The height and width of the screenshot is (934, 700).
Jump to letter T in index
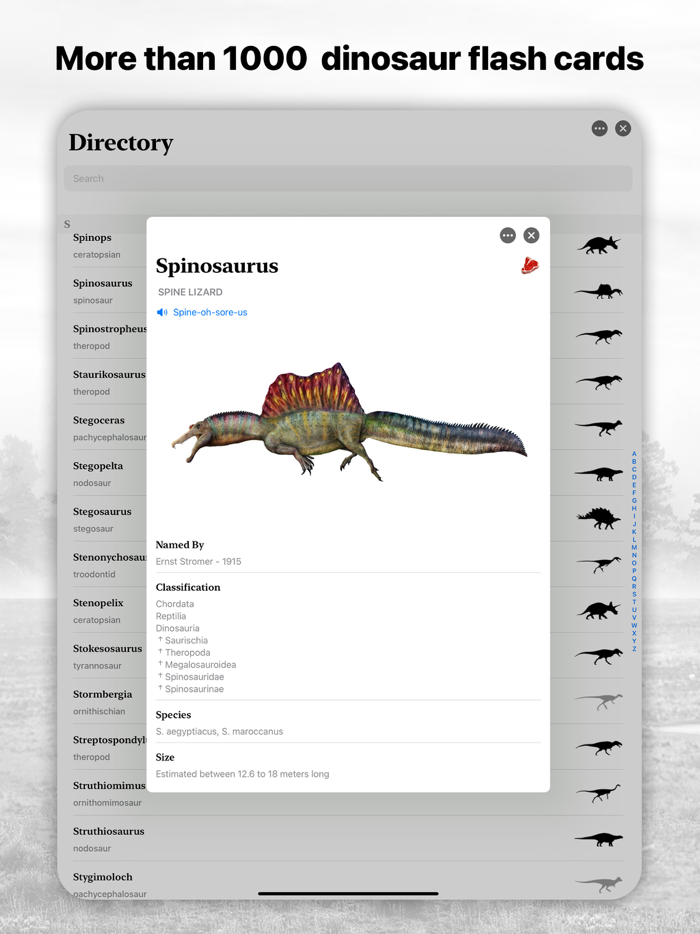click(634, 602)
